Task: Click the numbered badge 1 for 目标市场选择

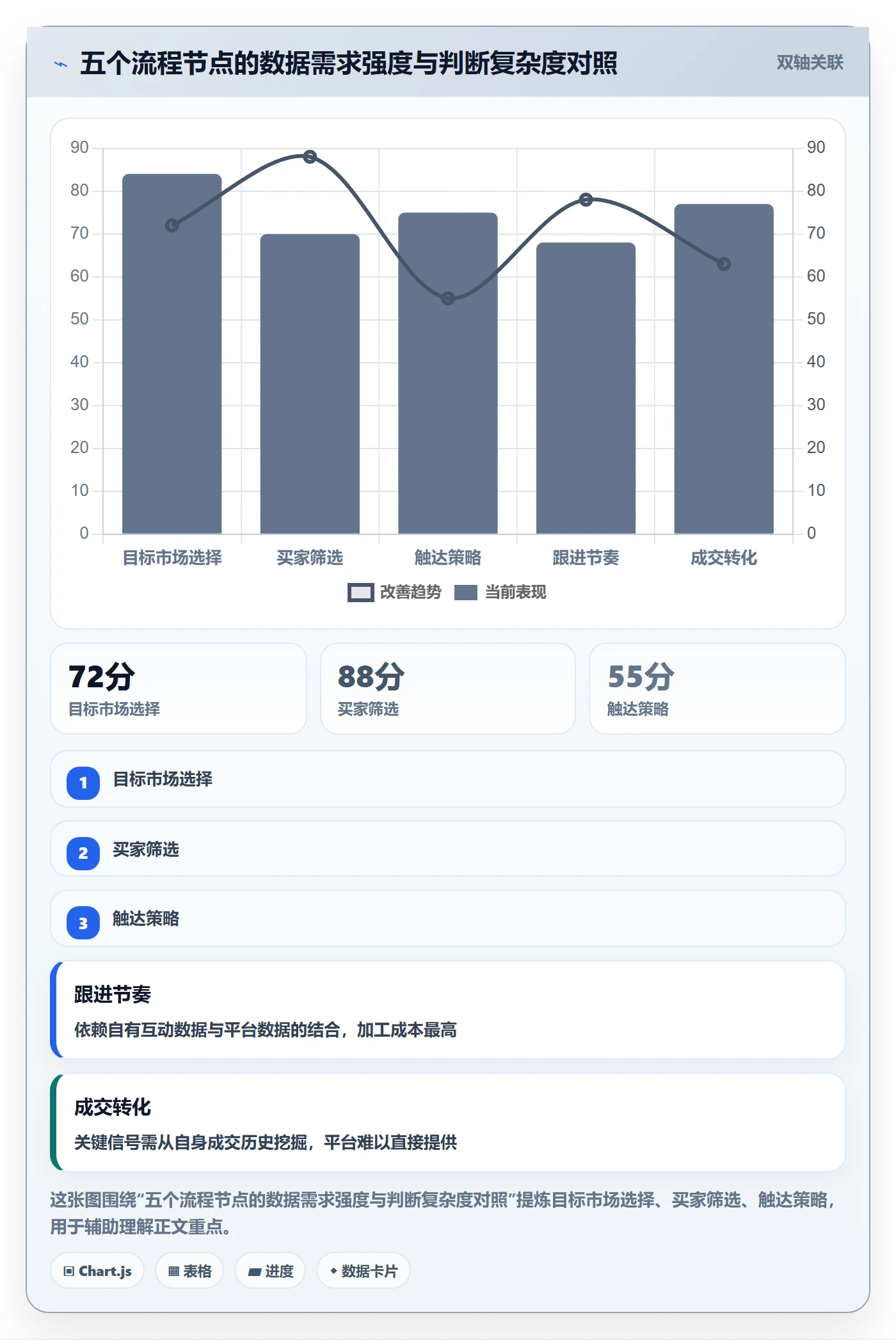Action: coord(83,783)
